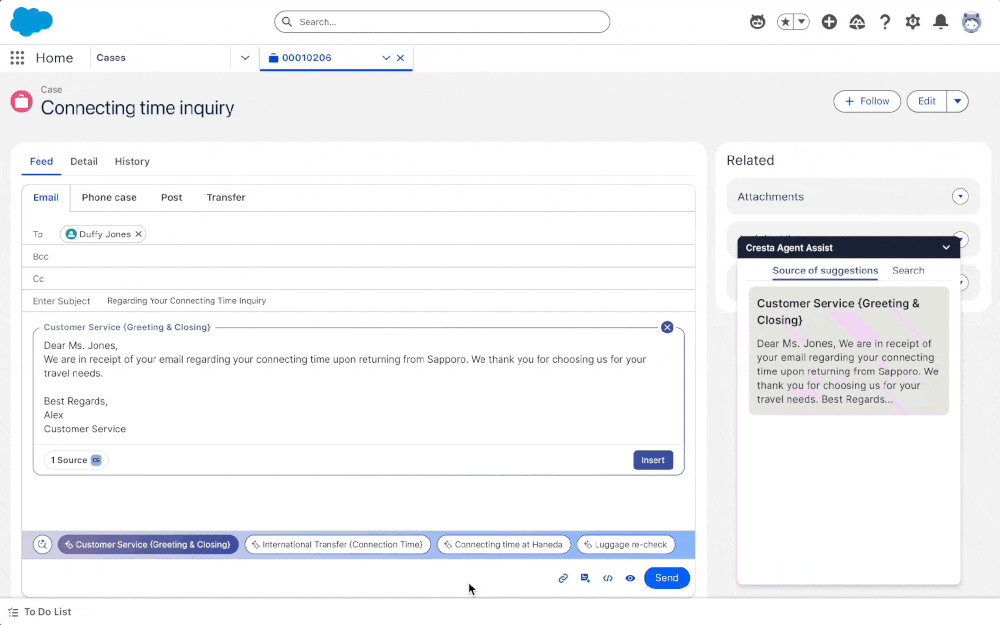Open the Setup gear icon
Screen dimensions: 1000x625
913,22
